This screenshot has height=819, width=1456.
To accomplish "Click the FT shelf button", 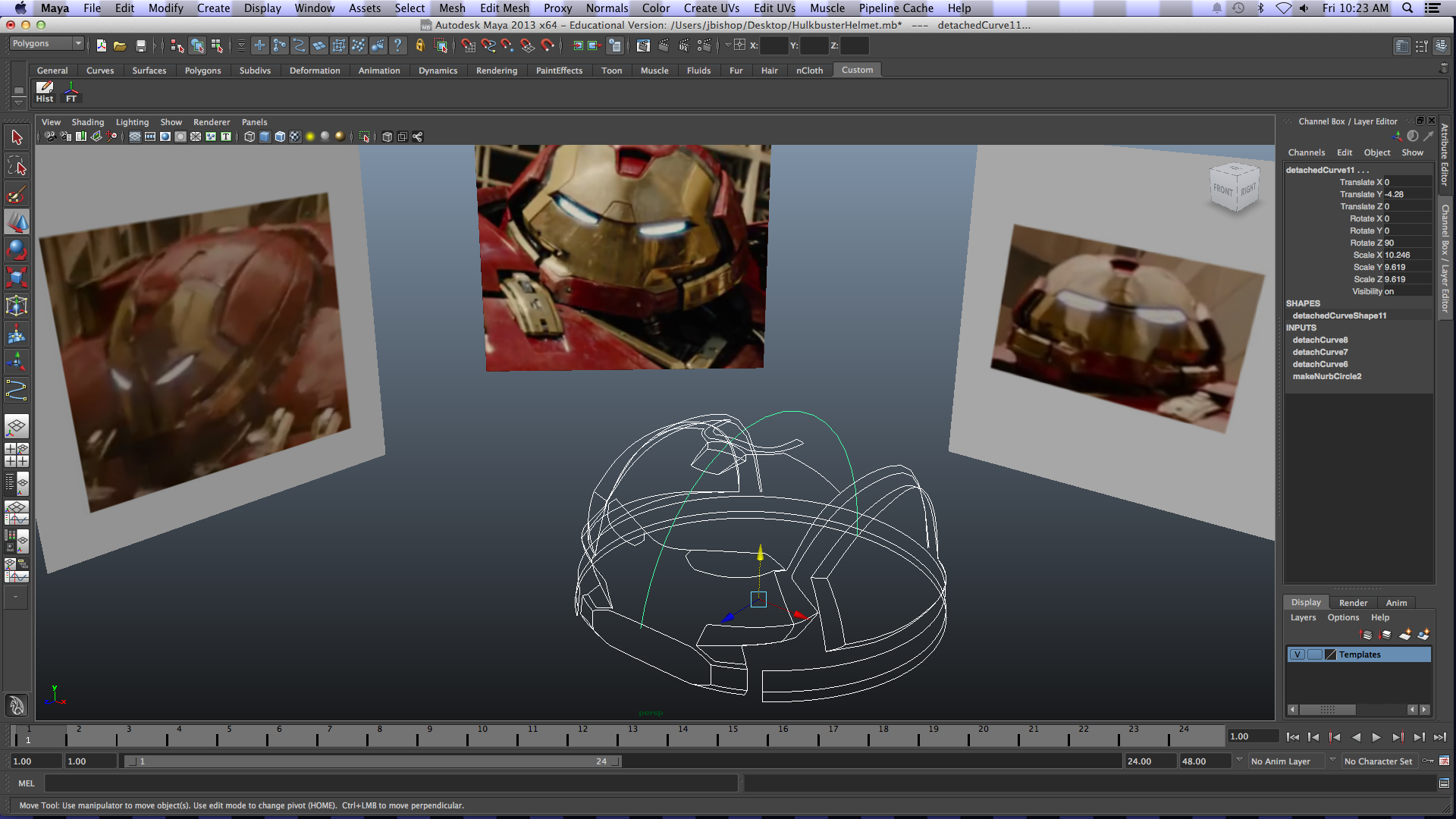I will click(71, 92).
